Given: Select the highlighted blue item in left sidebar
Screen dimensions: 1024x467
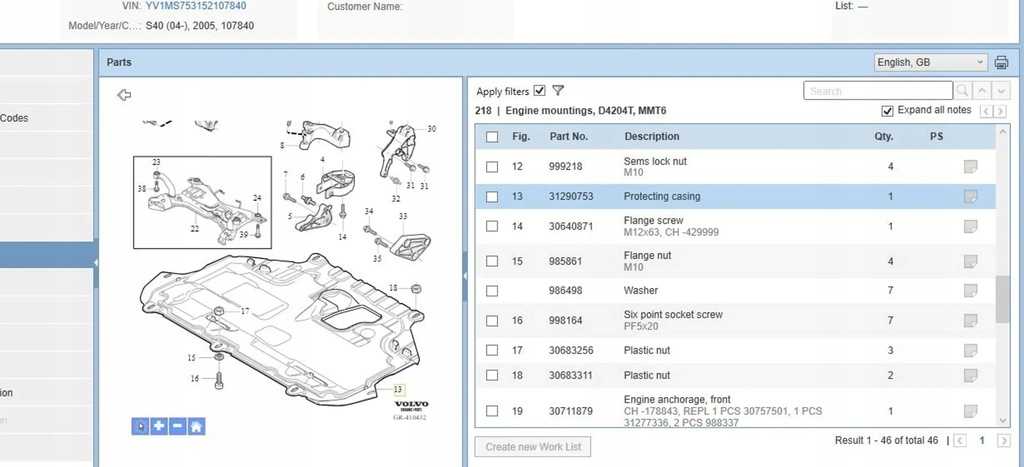Looking at the screenshot, I should coord(47,255).
